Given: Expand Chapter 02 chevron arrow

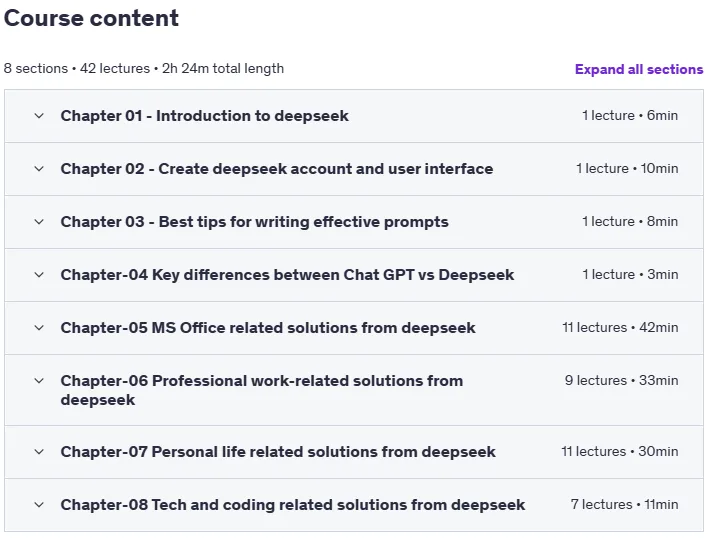Looking at the screenshot, I should tap(39, 169).
